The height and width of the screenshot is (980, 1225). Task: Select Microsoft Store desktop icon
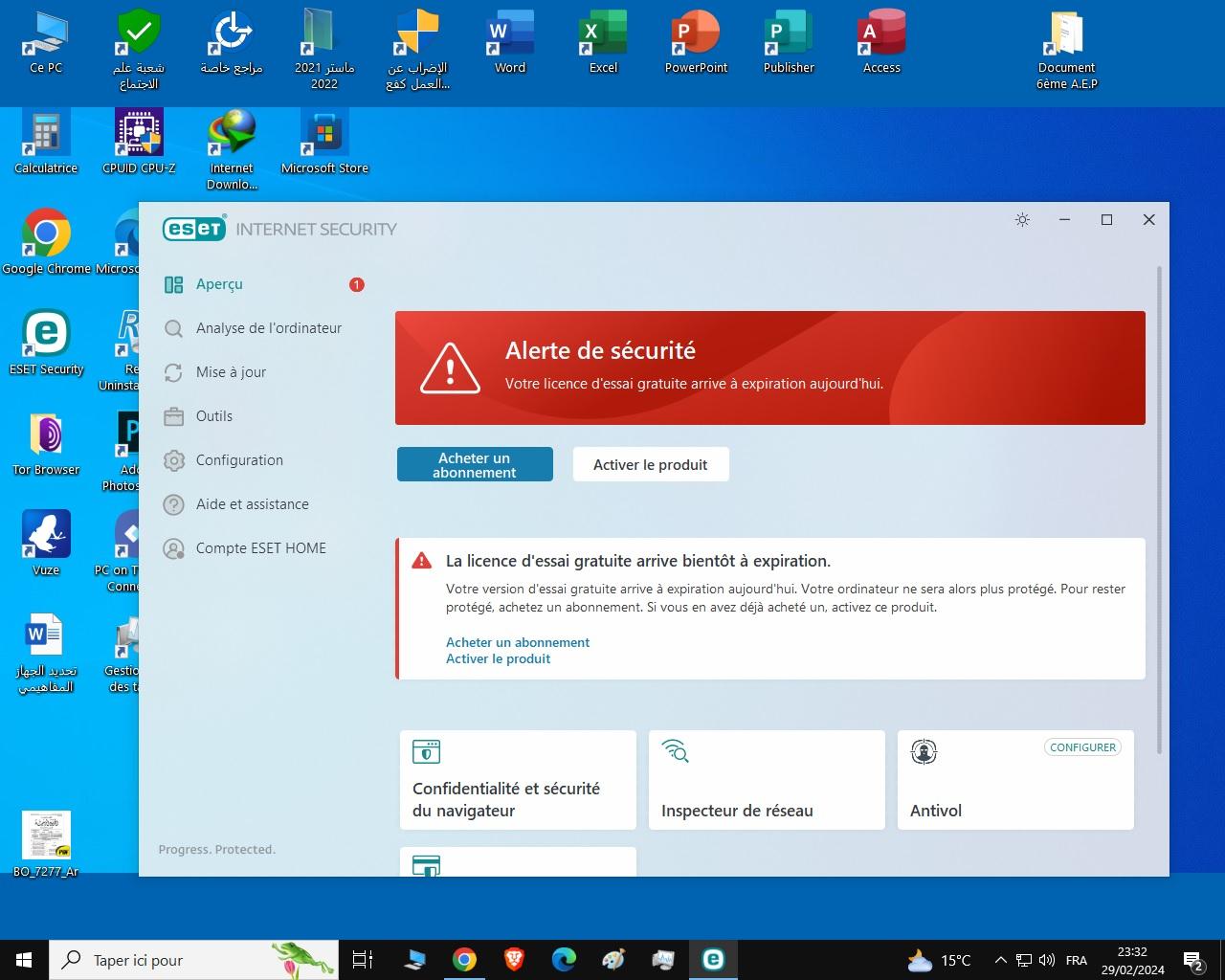coord(324,142)
